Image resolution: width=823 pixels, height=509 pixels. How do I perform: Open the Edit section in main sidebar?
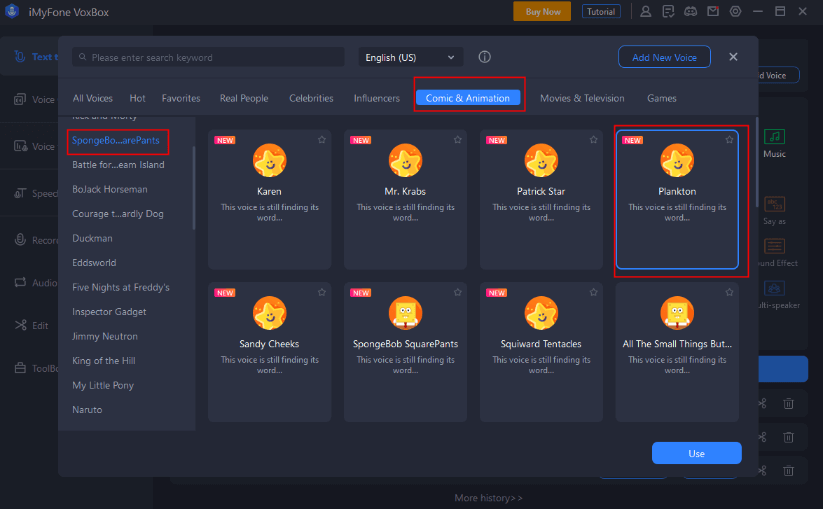coord(31,325)
